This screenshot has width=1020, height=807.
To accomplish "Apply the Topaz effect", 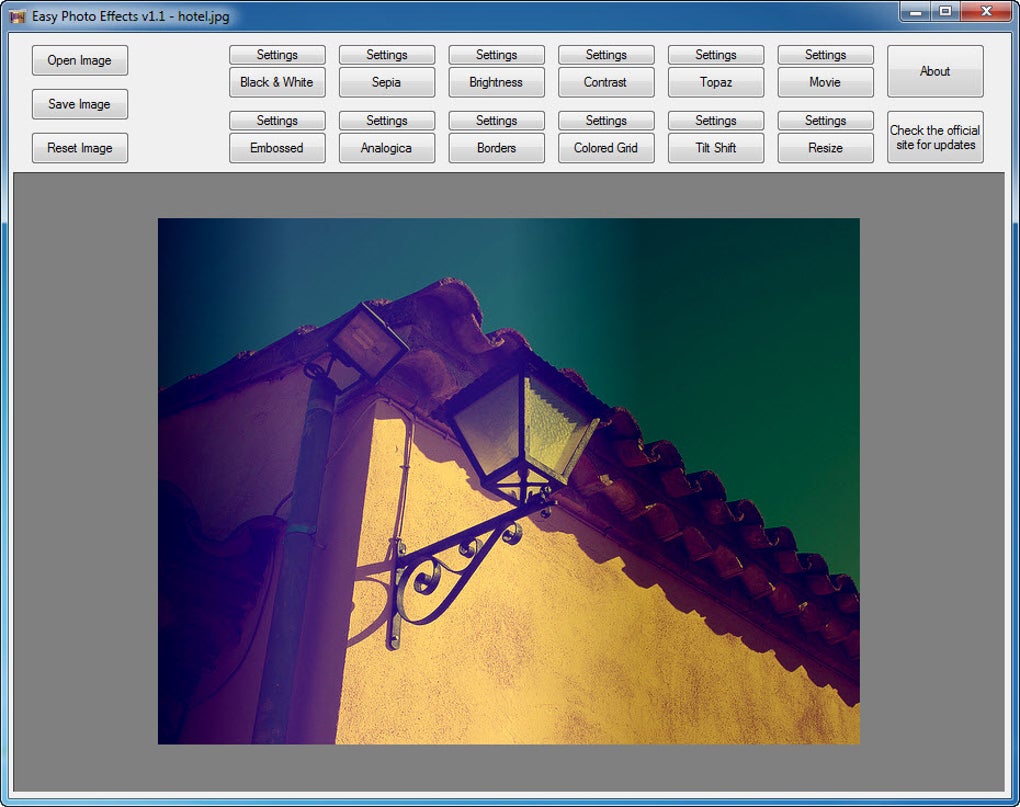I will [x=716, y=82].
